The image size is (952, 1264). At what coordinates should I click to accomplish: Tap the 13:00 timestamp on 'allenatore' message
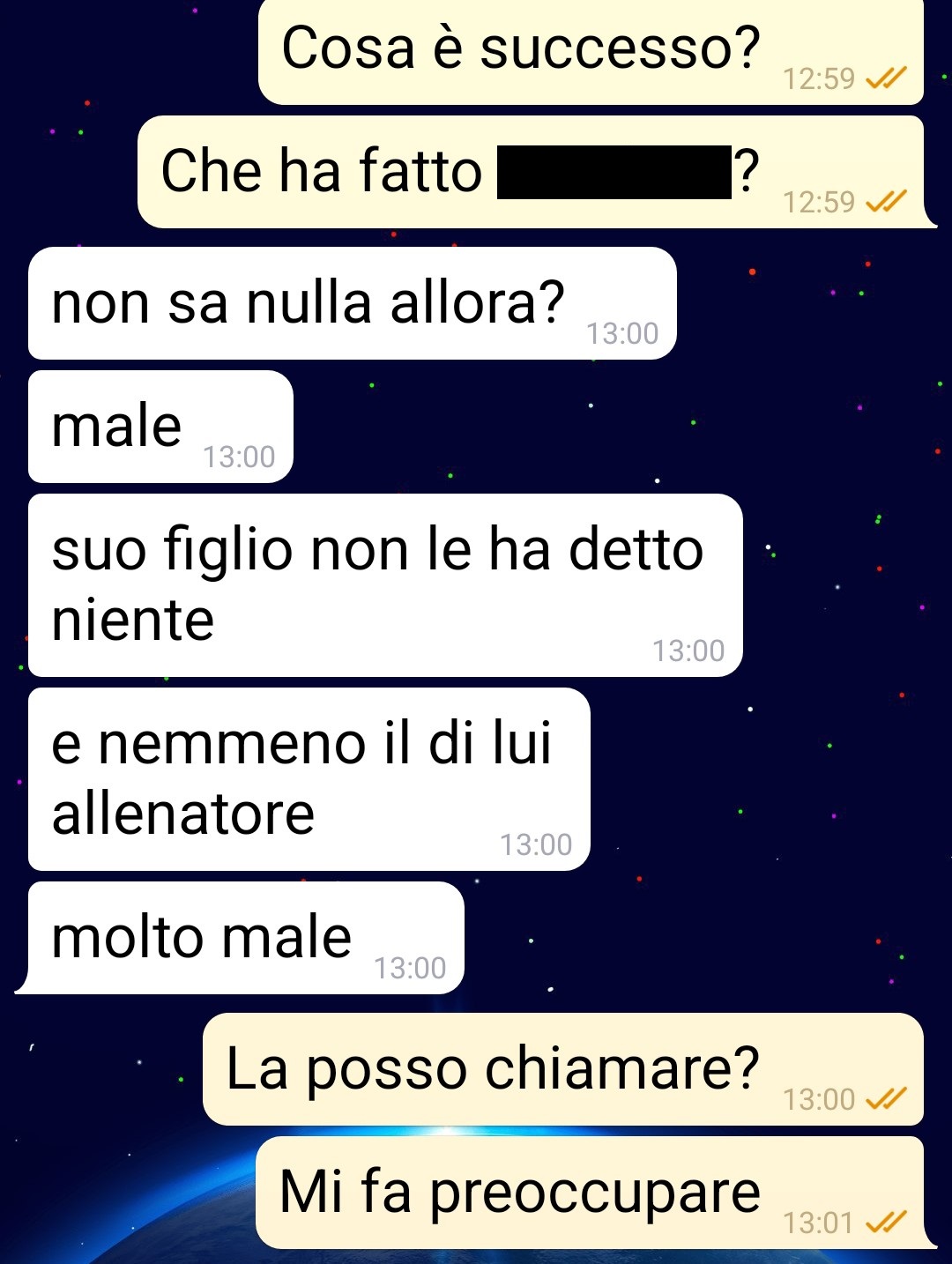coord(536,845)
